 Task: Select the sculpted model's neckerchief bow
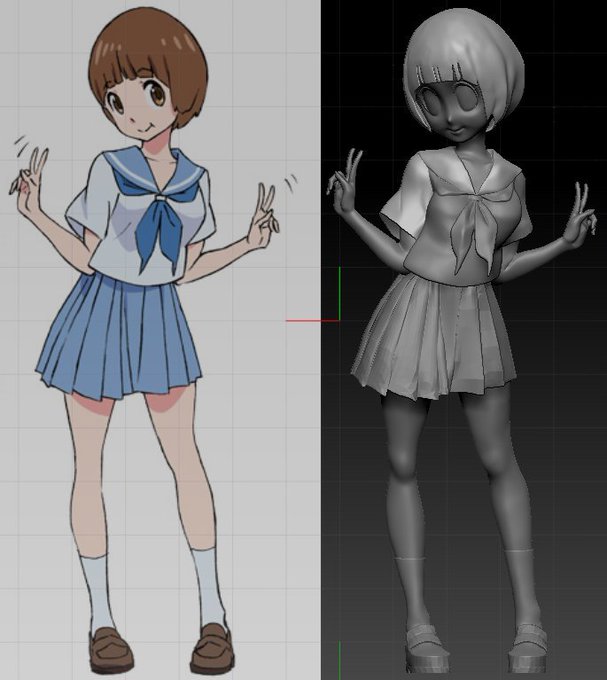(475, 232)
